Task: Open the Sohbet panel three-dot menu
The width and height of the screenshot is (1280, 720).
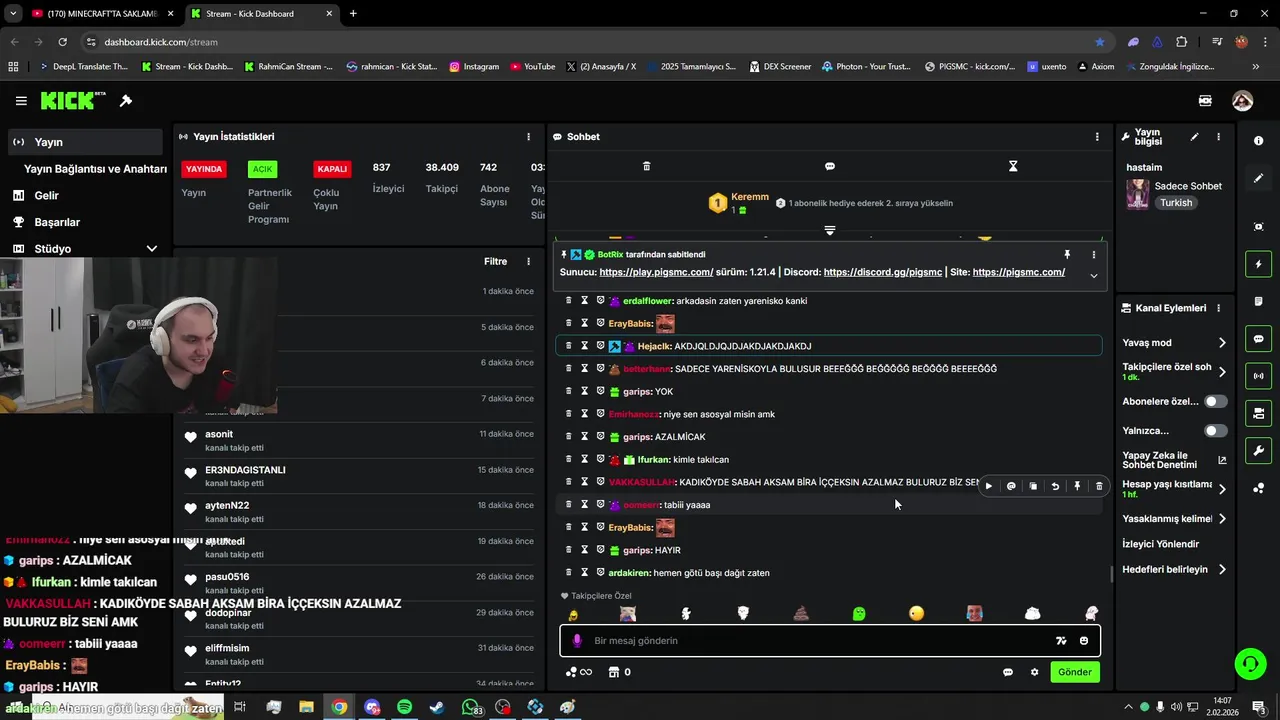Action: pyautogui.click(x=1097, y=137)
